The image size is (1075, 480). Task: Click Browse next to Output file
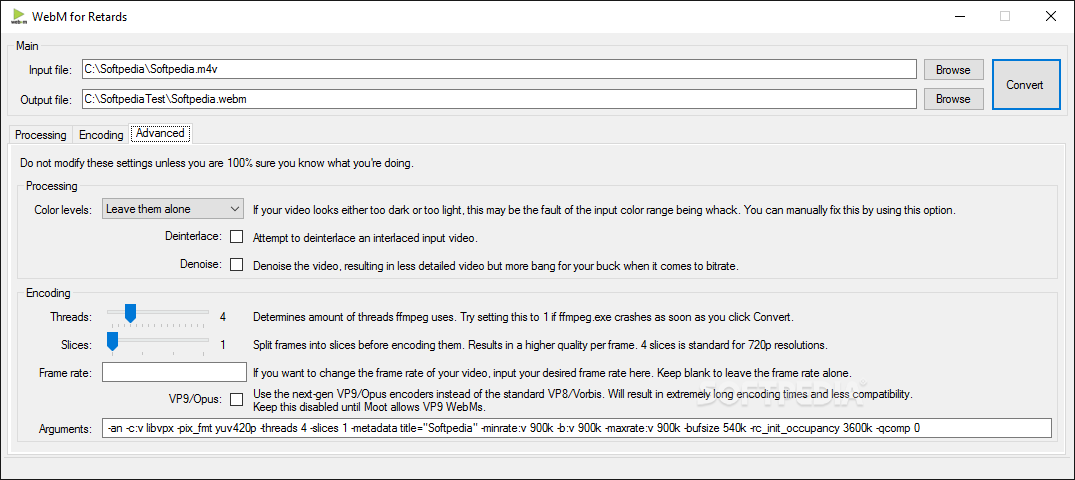(953, 99)
